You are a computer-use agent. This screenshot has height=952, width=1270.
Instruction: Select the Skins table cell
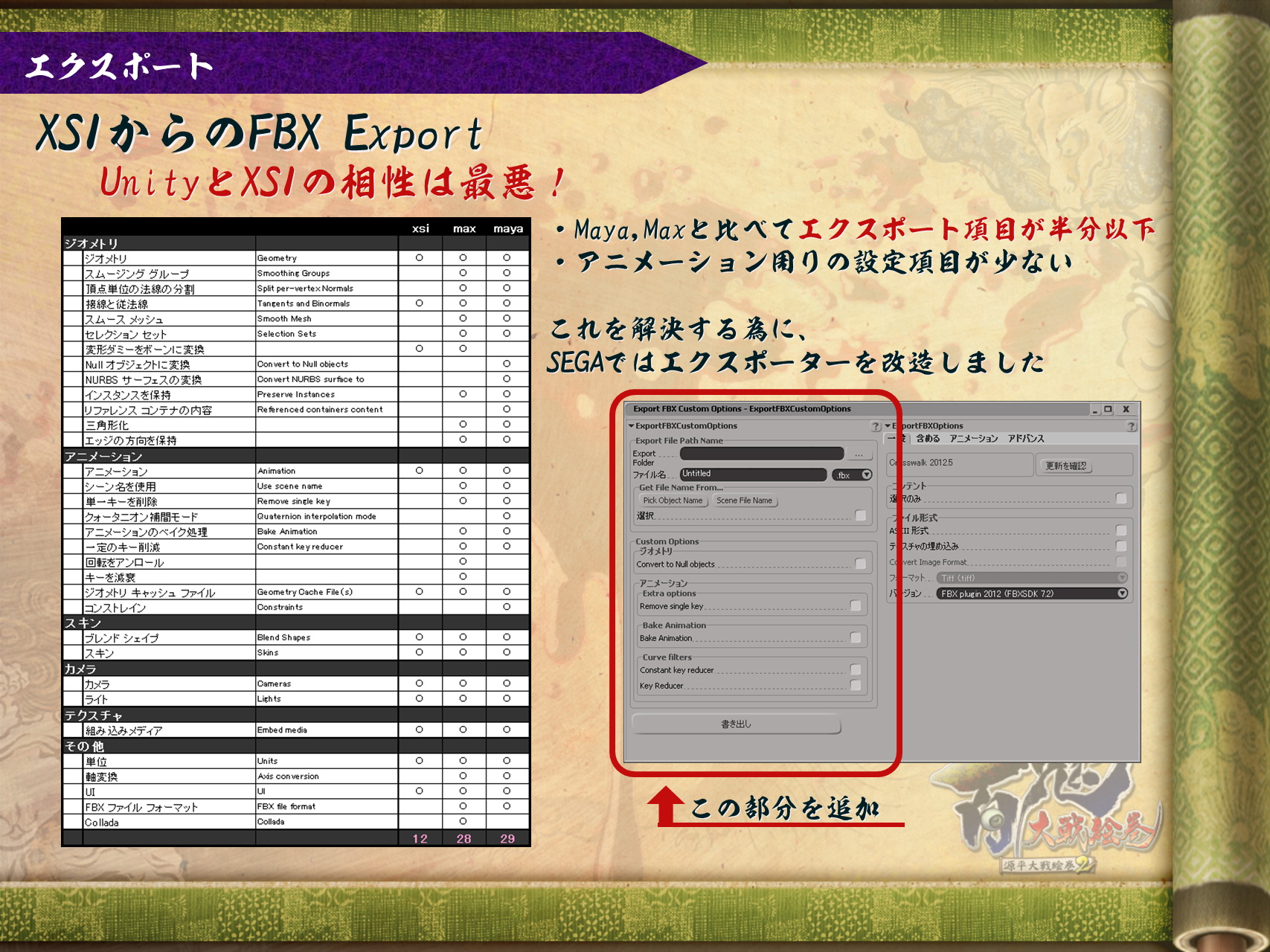click(x=327, y=652)
